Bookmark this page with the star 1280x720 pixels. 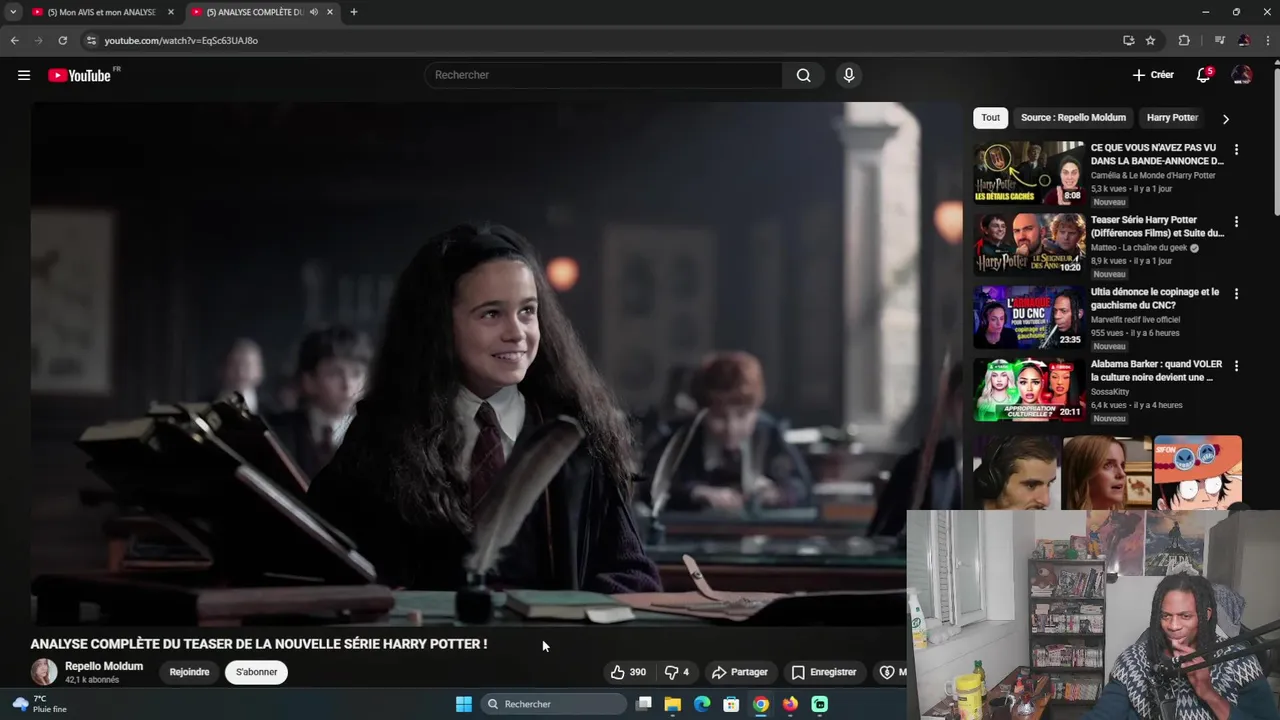[x=1150, y=40]
